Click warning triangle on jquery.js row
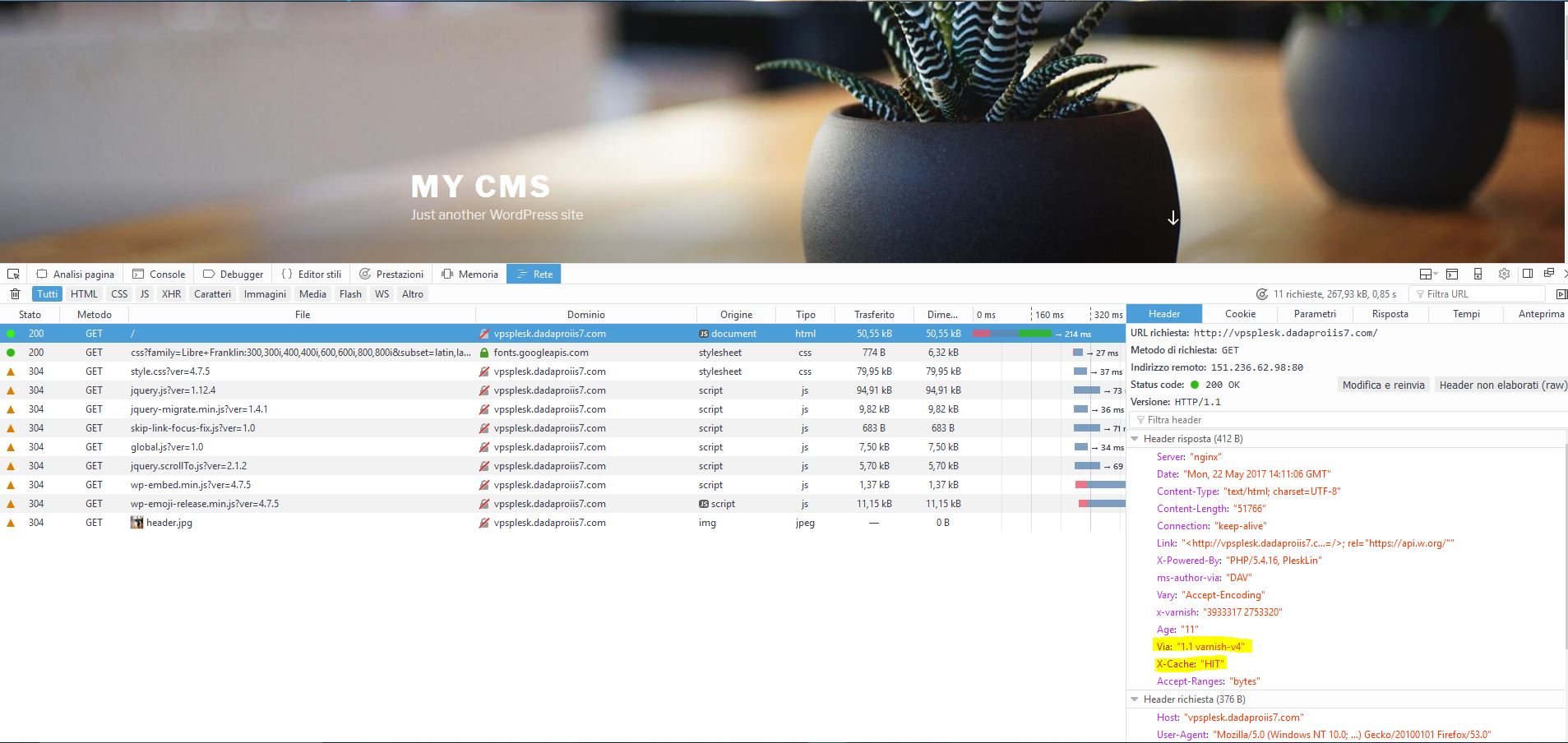 click(x=11, y=390)
